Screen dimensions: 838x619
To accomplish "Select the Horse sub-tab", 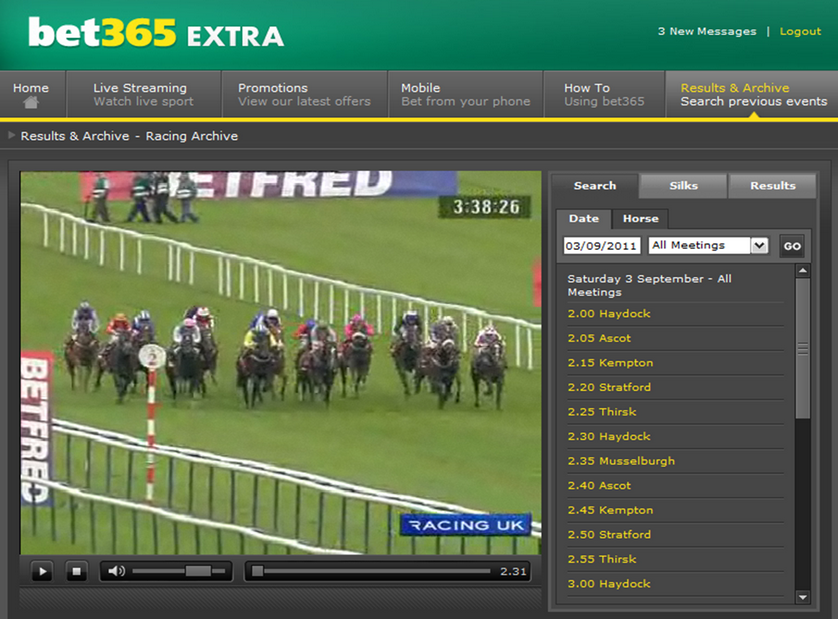I will click(x=640, y=219).
